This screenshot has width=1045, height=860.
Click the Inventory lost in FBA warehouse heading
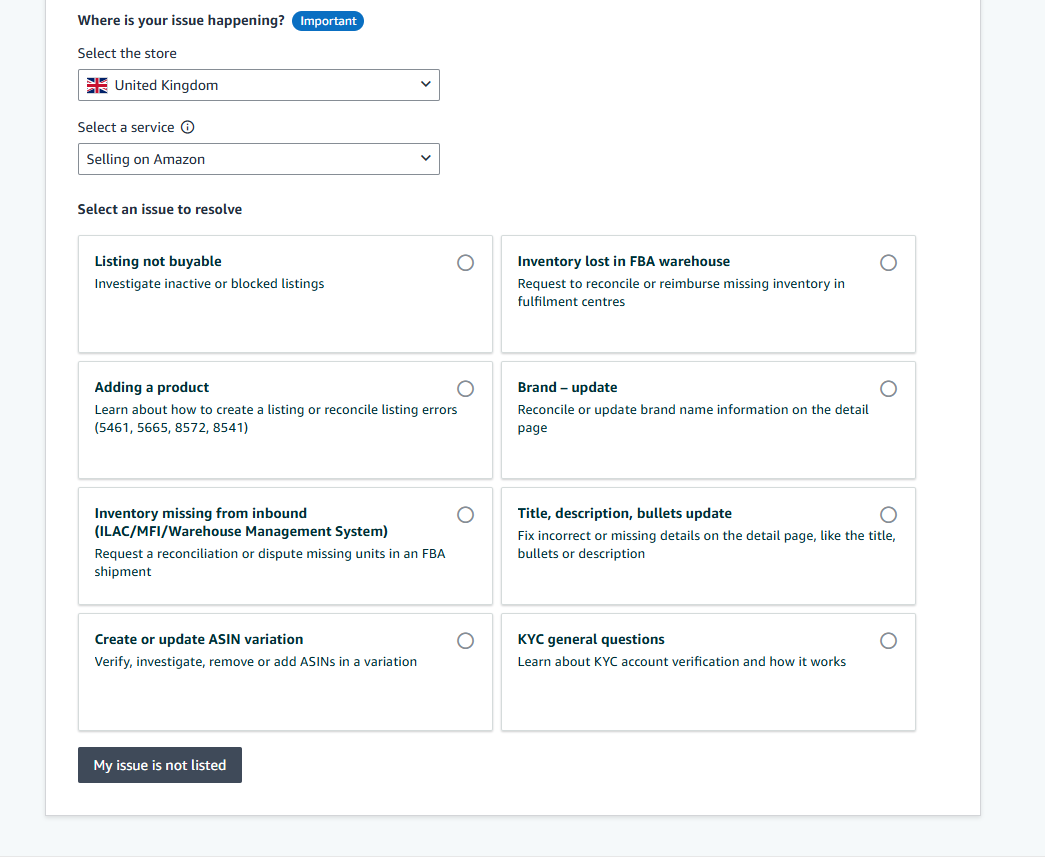click(x=624, y=261)
